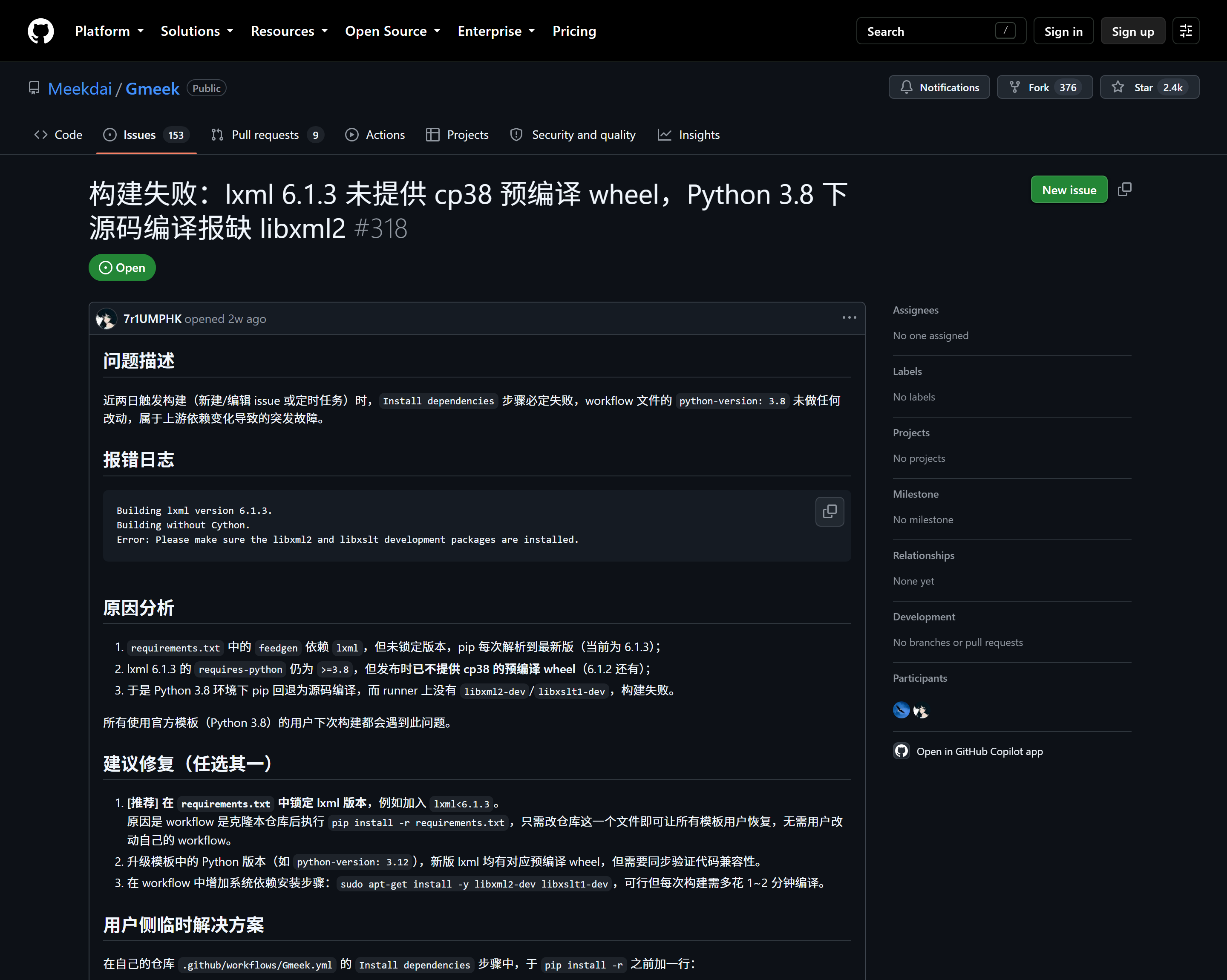Click the 'No one assigned' text
Screen dimensions: 1227x980
coord(930,336)
